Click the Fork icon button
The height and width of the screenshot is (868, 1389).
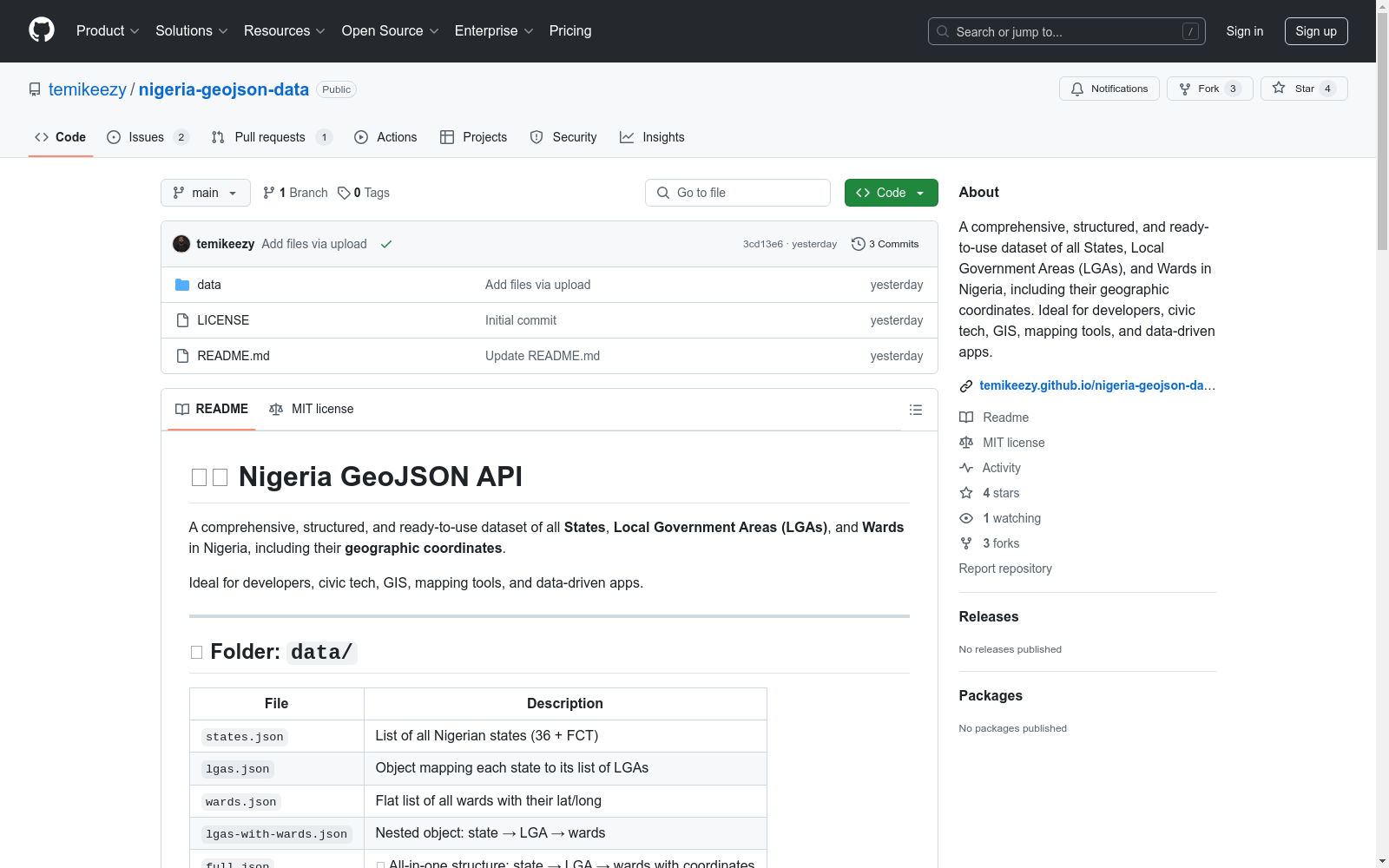[1185, 89]
